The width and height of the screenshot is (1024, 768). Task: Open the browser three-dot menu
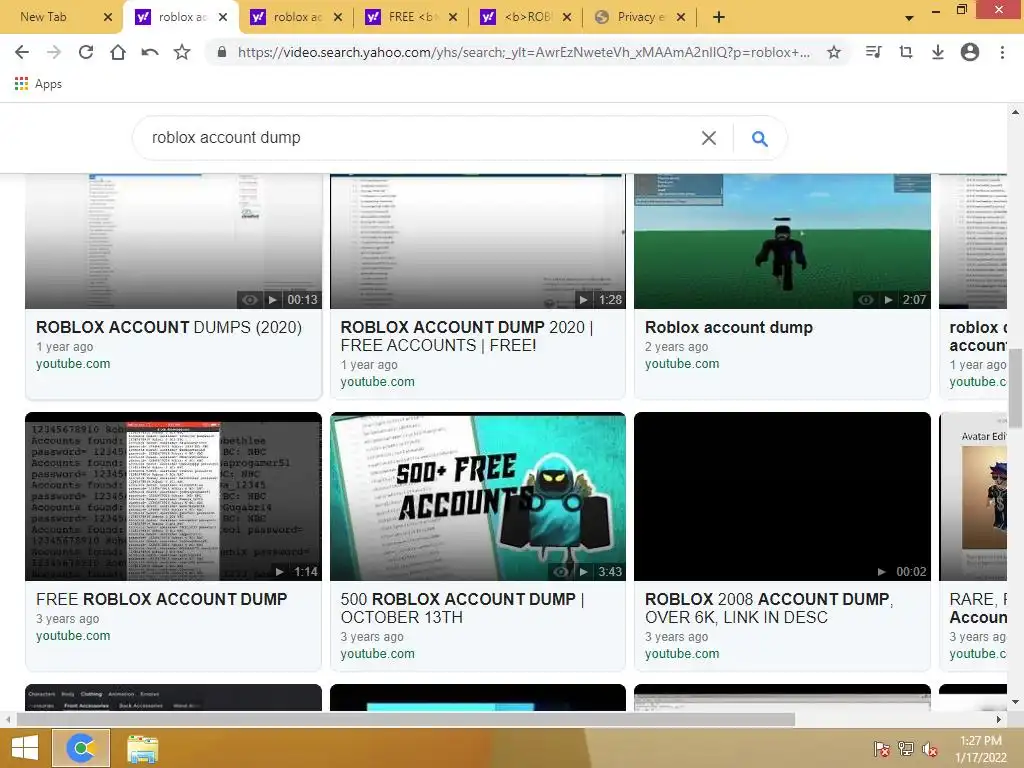pos(1002,52)
